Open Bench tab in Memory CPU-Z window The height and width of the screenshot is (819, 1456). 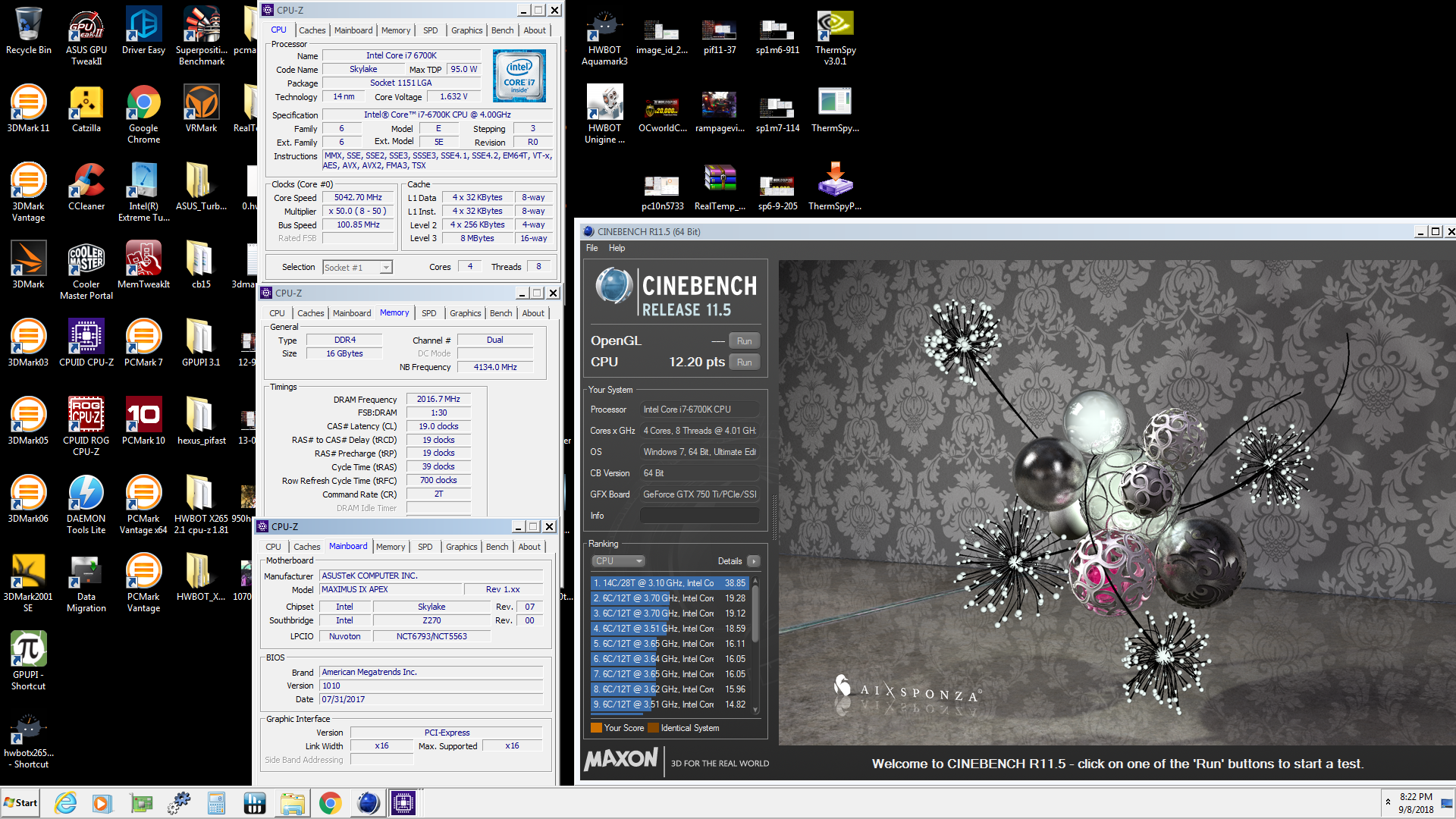pos(500,313)
